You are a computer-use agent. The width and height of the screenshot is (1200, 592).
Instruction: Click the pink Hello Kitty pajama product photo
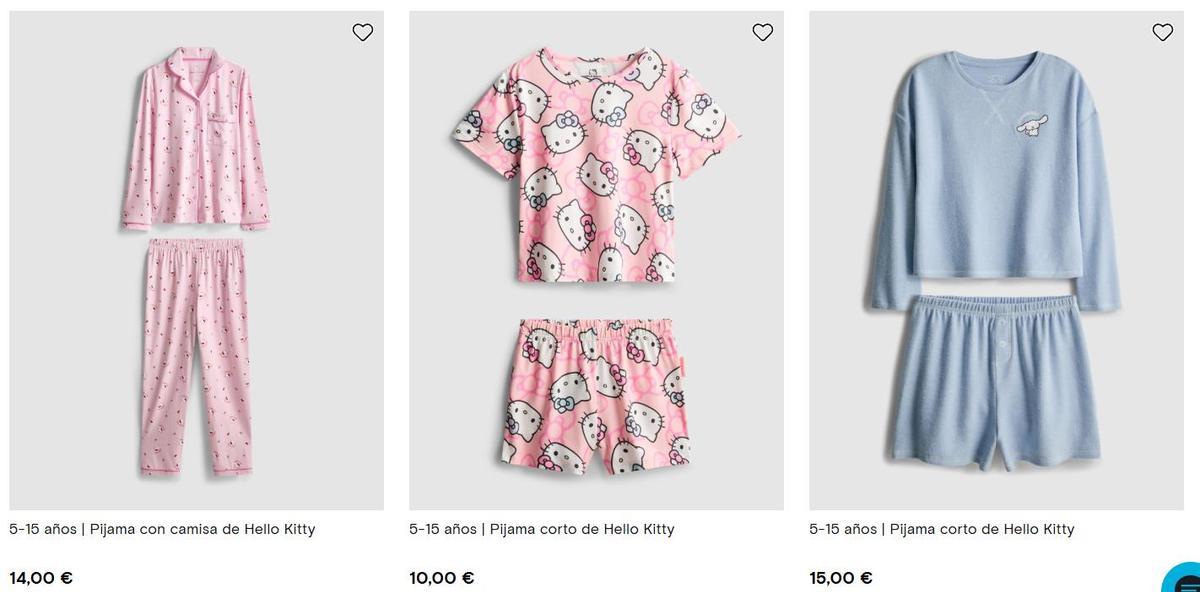coord(196,260)
